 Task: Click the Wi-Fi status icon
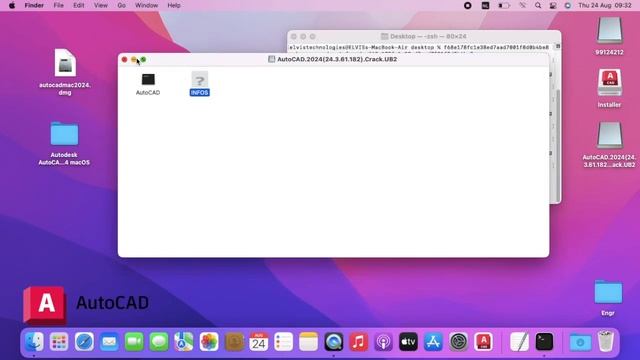(x=522, y=5)
